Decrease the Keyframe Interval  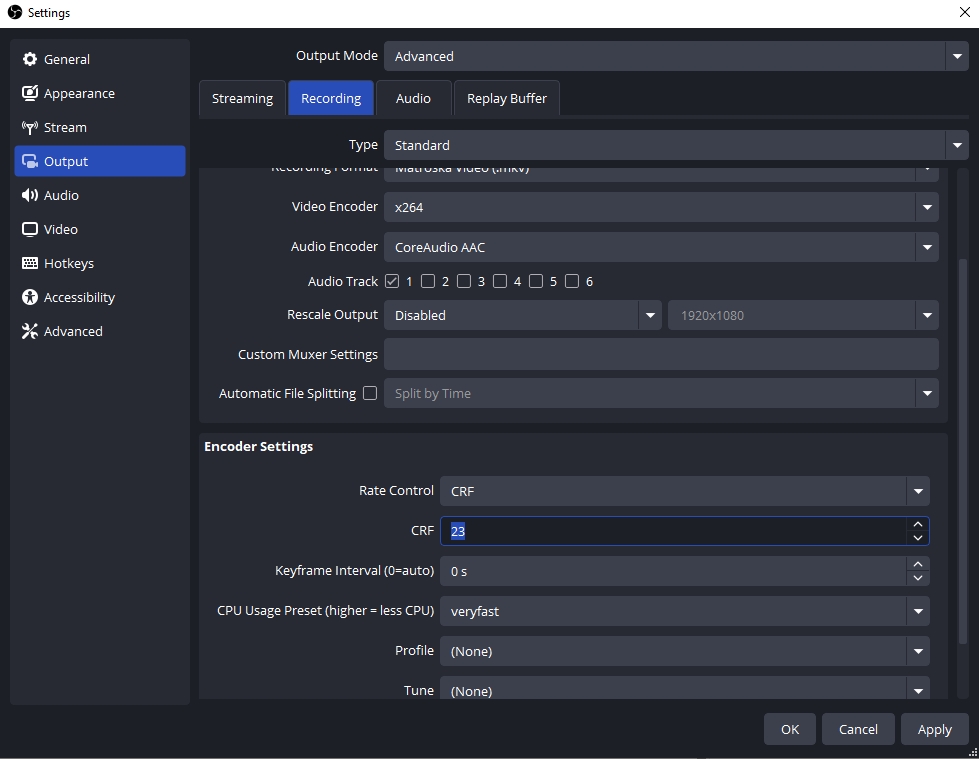tap(918, 578)
